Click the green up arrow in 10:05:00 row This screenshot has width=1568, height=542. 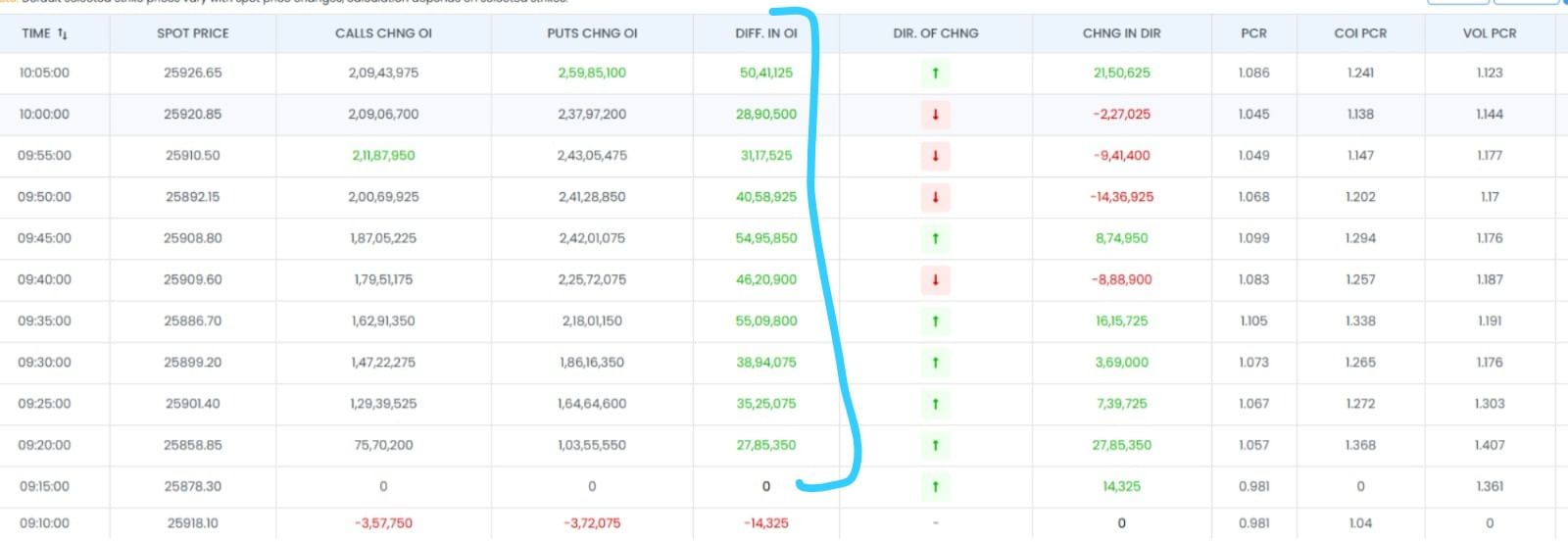935,73
